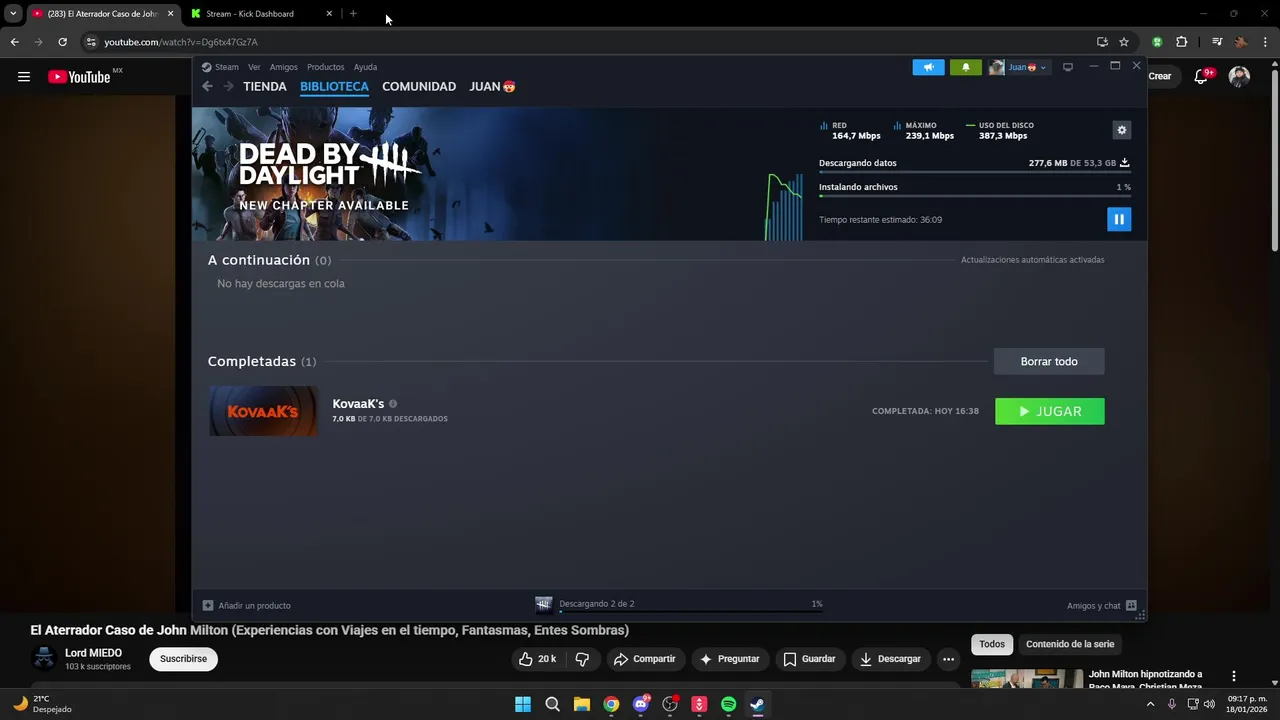
Task: Click Añadir un producto
Action: pyautogui.click(x=247, y=605)
